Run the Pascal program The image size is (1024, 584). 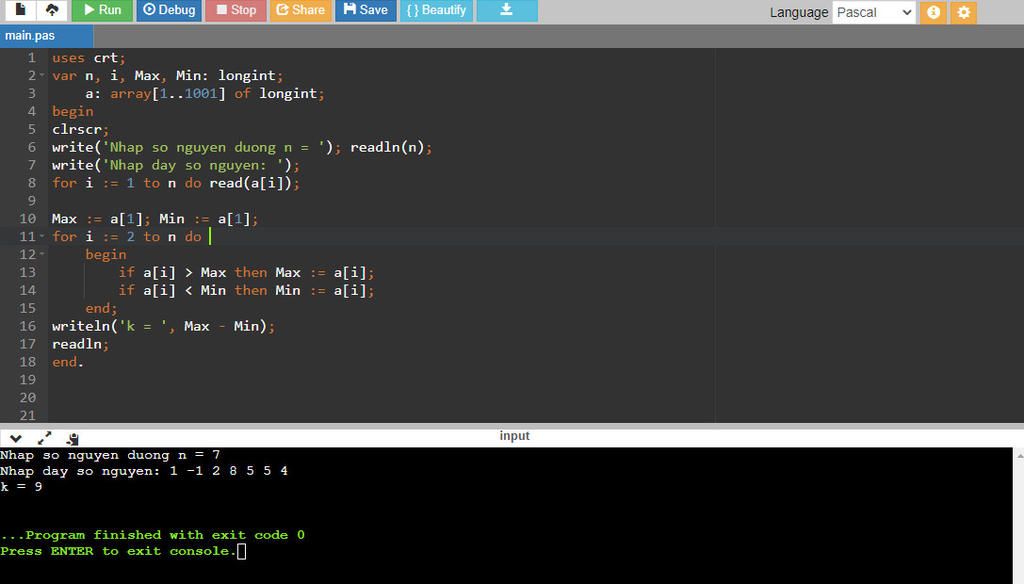pos(102,10)
